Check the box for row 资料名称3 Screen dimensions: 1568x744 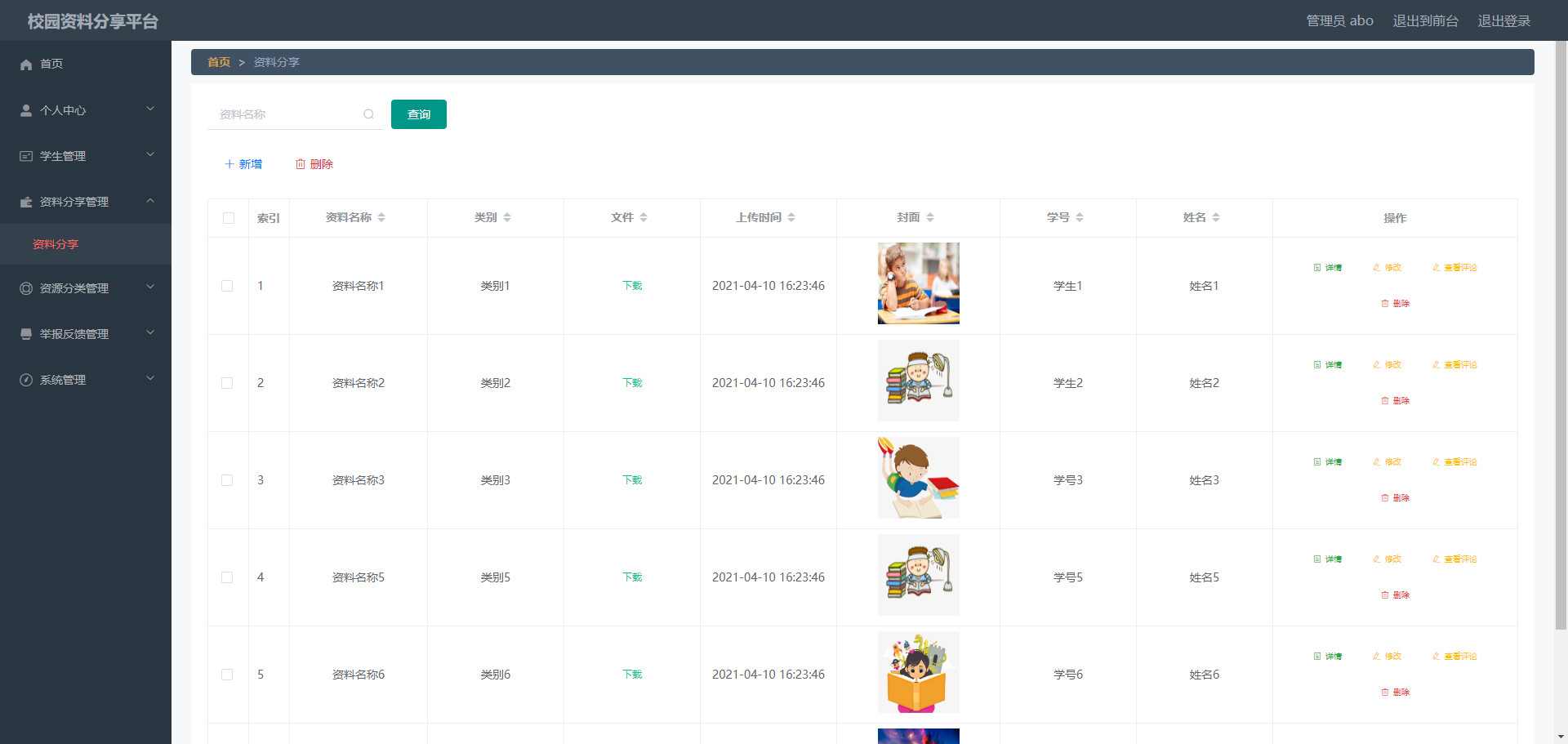tap(227, 480)
